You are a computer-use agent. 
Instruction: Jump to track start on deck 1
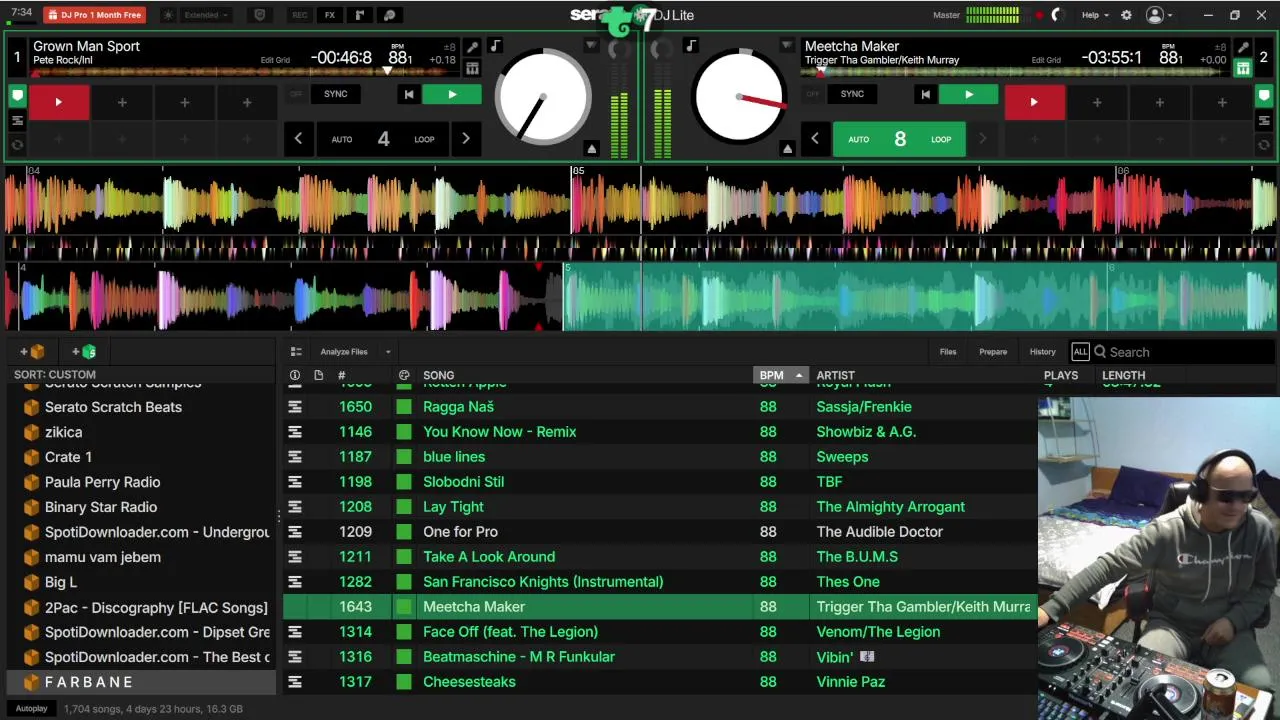pyautogui.click(x=408, y=94)
